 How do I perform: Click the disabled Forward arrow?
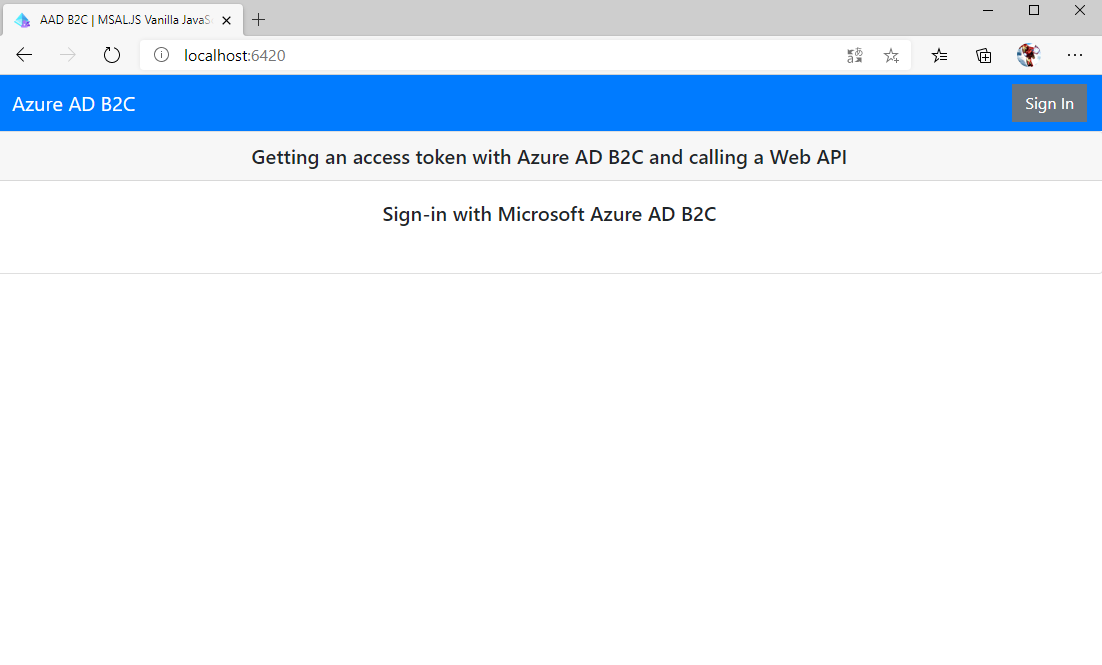[x=67, y=55]
